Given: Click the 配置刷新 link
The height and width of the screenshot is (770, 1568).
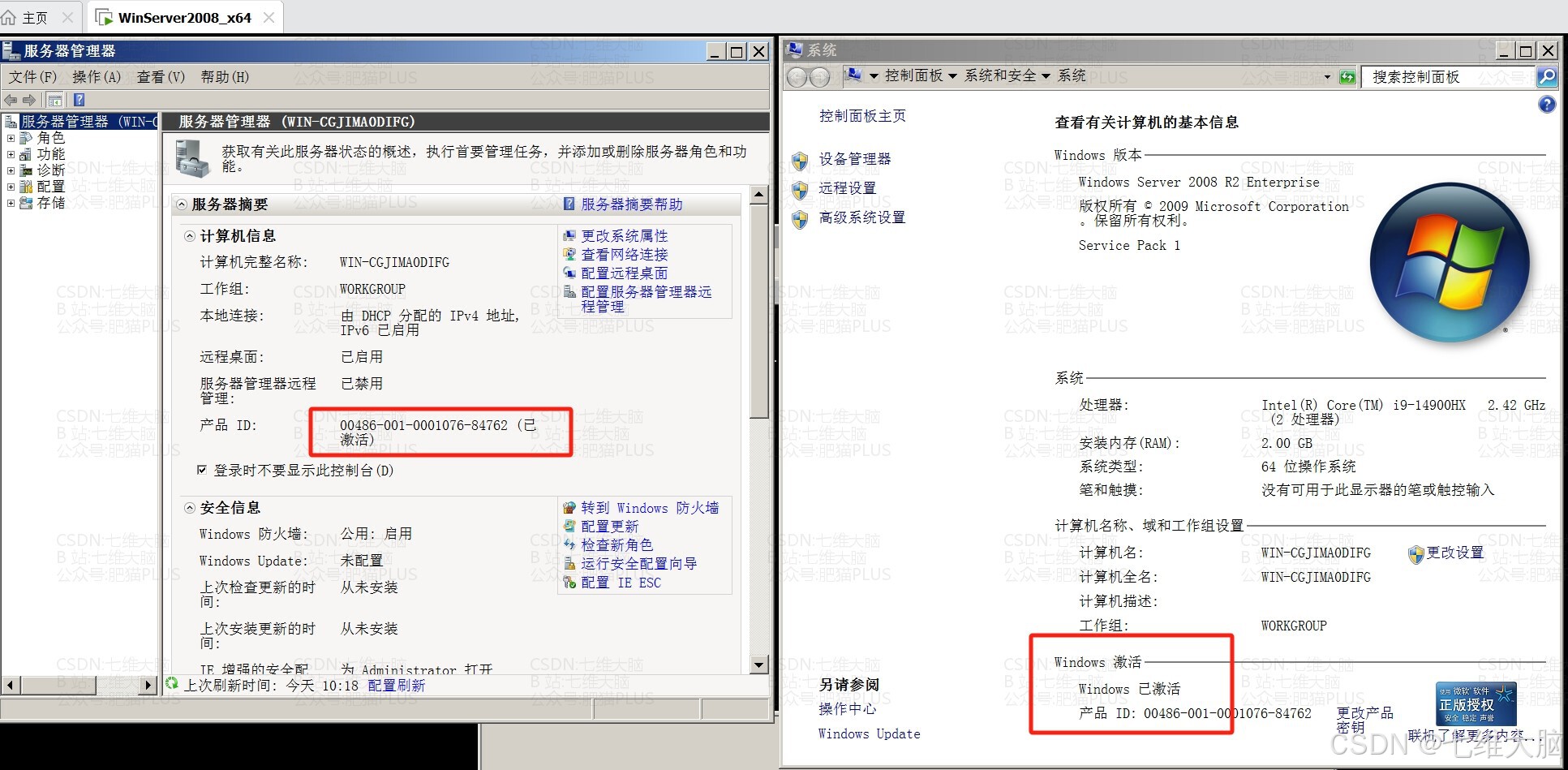Looking at the screenshot, I should [x=397, y=686].
